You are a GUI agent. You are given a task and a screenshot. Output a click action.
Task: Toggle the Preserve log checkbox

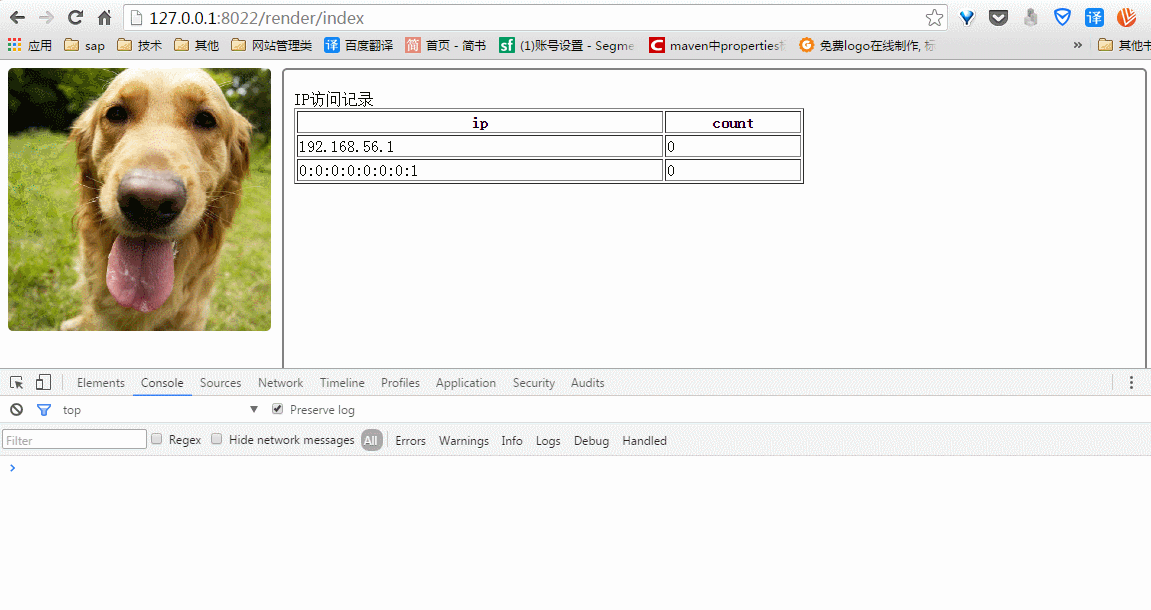[x=277, y=409]
